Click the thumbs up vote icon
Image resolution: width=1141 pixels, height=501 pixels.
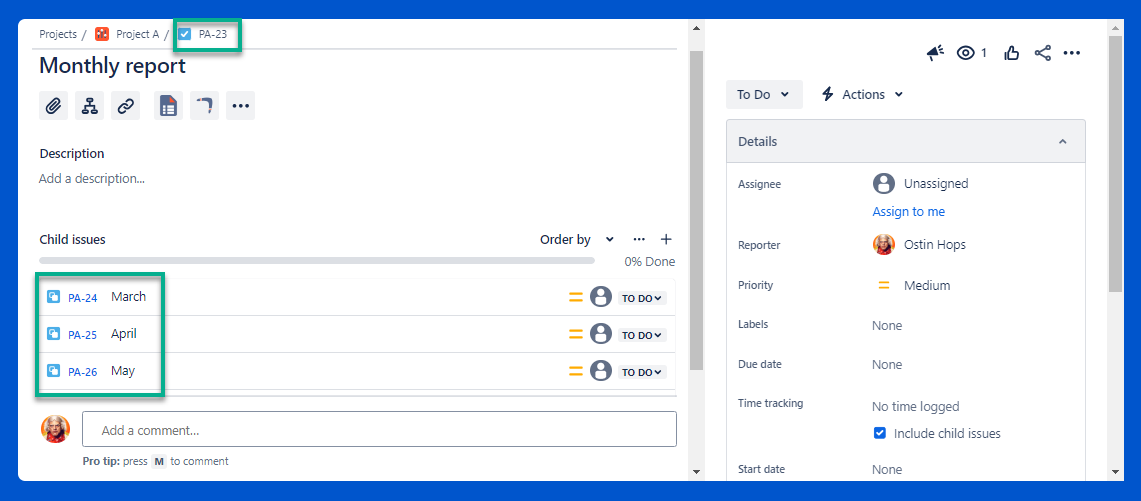pyautogui.click(x=1011, y=53)
